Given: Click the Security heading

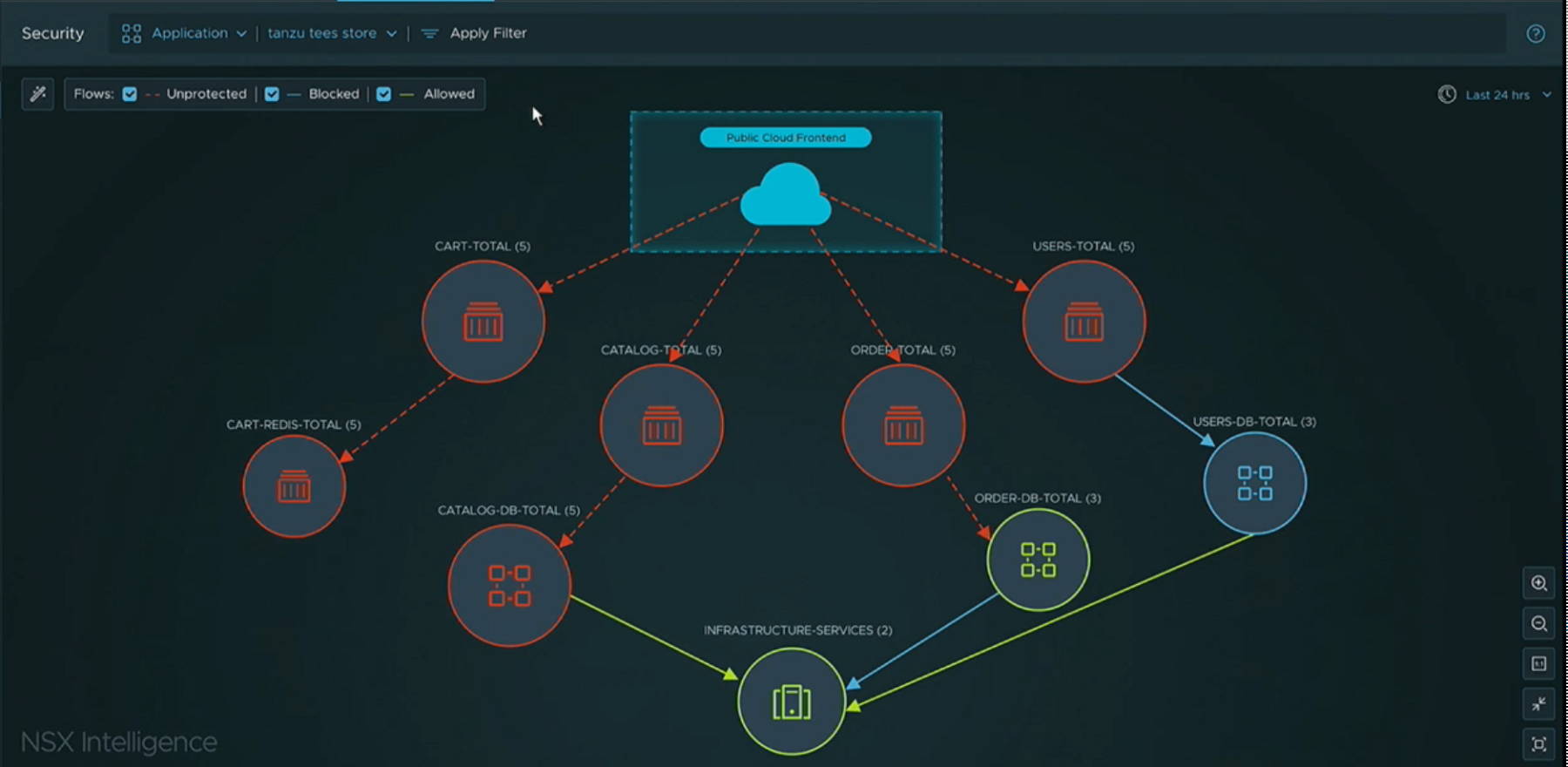Looking at the screenshot, I should (x=53, y=33).
